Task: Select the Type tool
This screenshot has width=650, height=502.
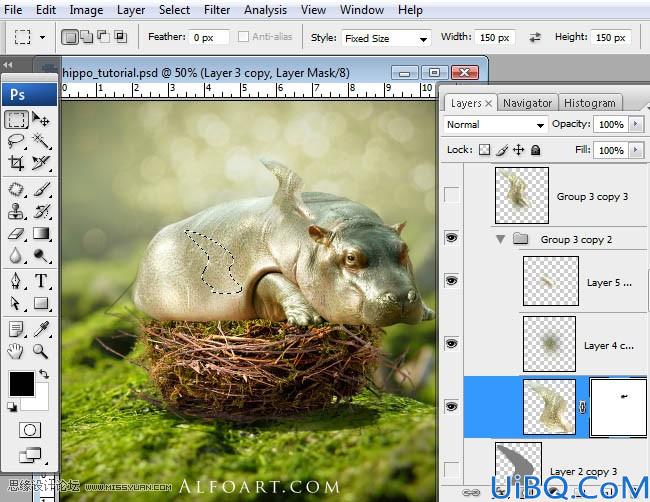Action: [41, 281]
